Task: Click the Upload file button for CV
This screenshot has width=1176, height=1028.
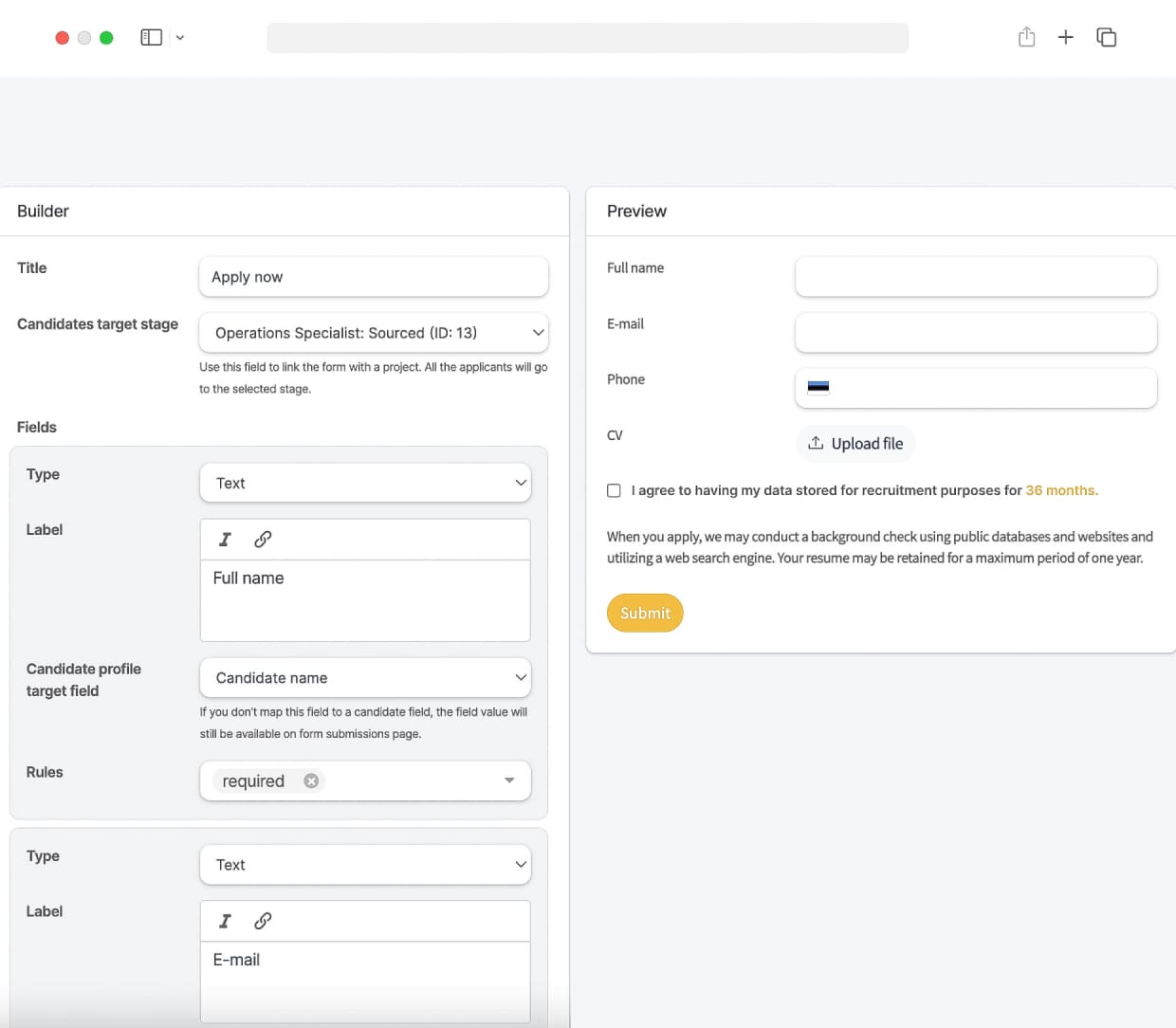Action: 855,443
